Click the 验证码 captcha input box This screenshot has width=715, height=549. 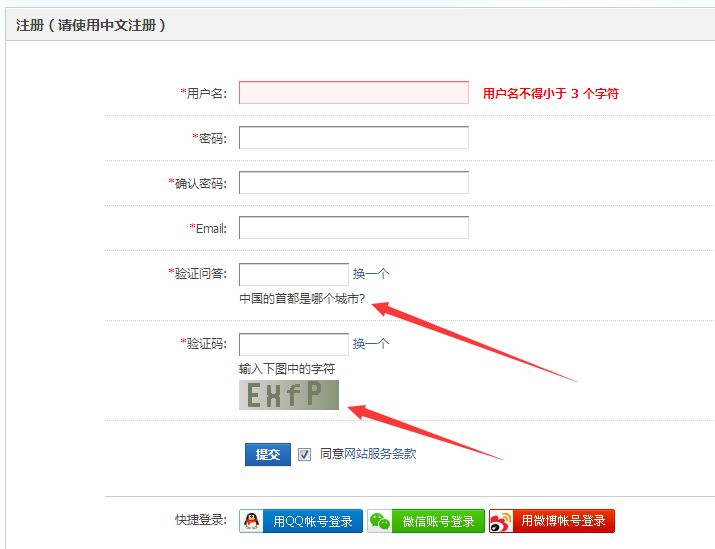coord(294,344)
